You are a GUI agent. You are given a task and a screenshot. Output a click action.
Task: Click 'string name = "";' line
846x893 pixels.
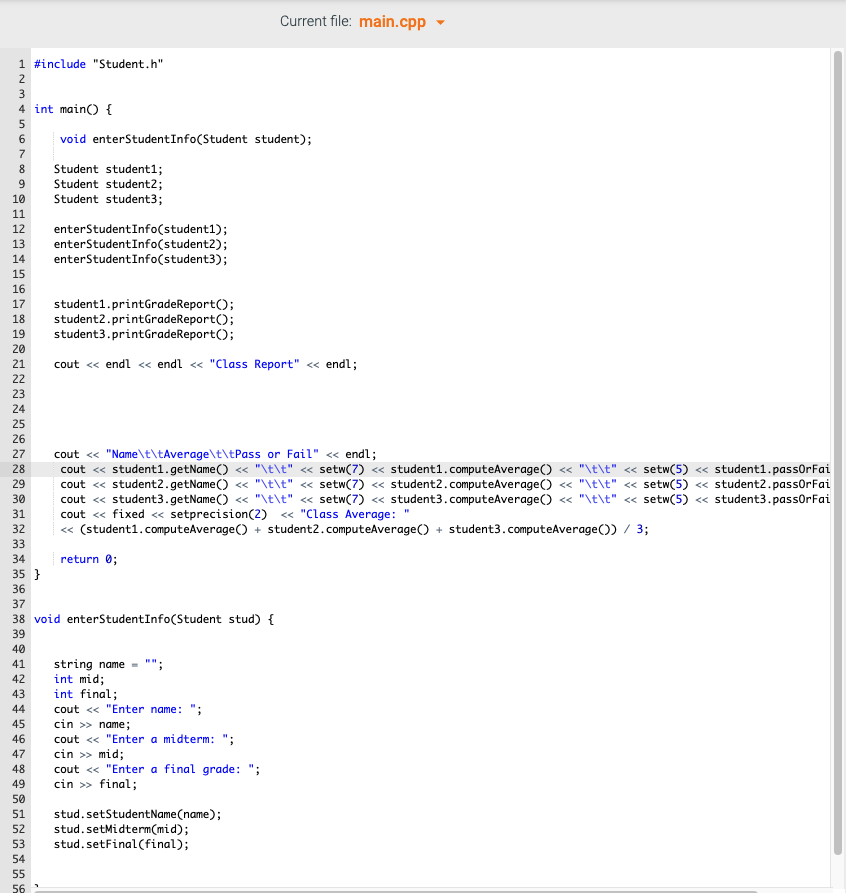click(108, 664)
